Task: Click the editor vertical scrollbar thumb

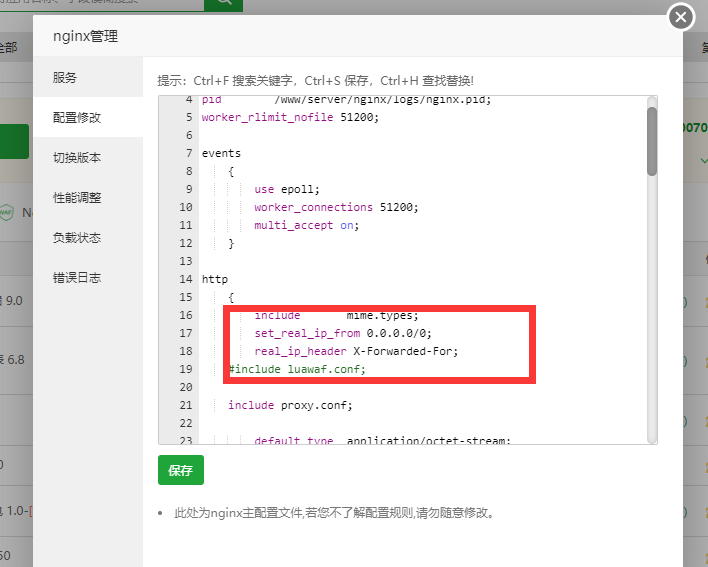Action: coord(651,140)
